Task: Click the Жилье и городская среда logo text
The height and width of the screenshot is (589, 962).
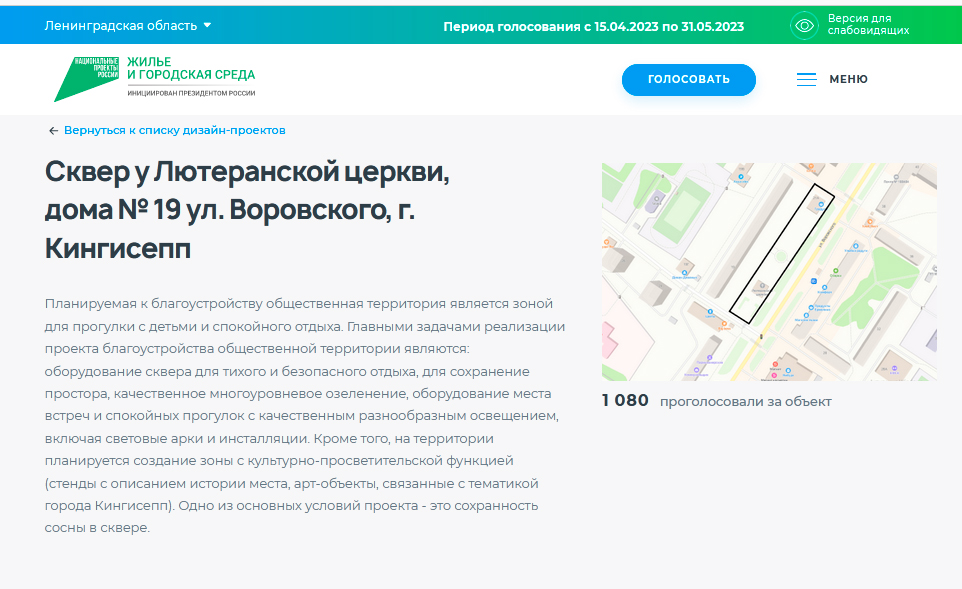Action: (190, 69)
